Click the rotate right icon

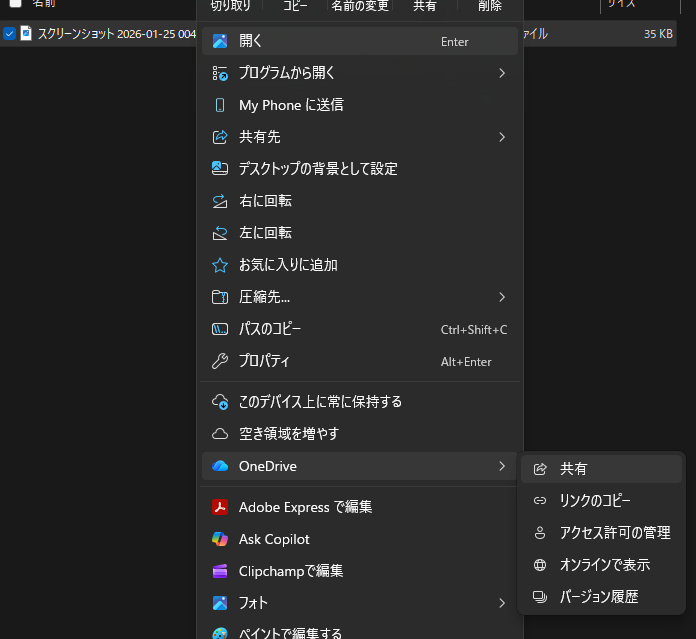(x=220, y=201)
